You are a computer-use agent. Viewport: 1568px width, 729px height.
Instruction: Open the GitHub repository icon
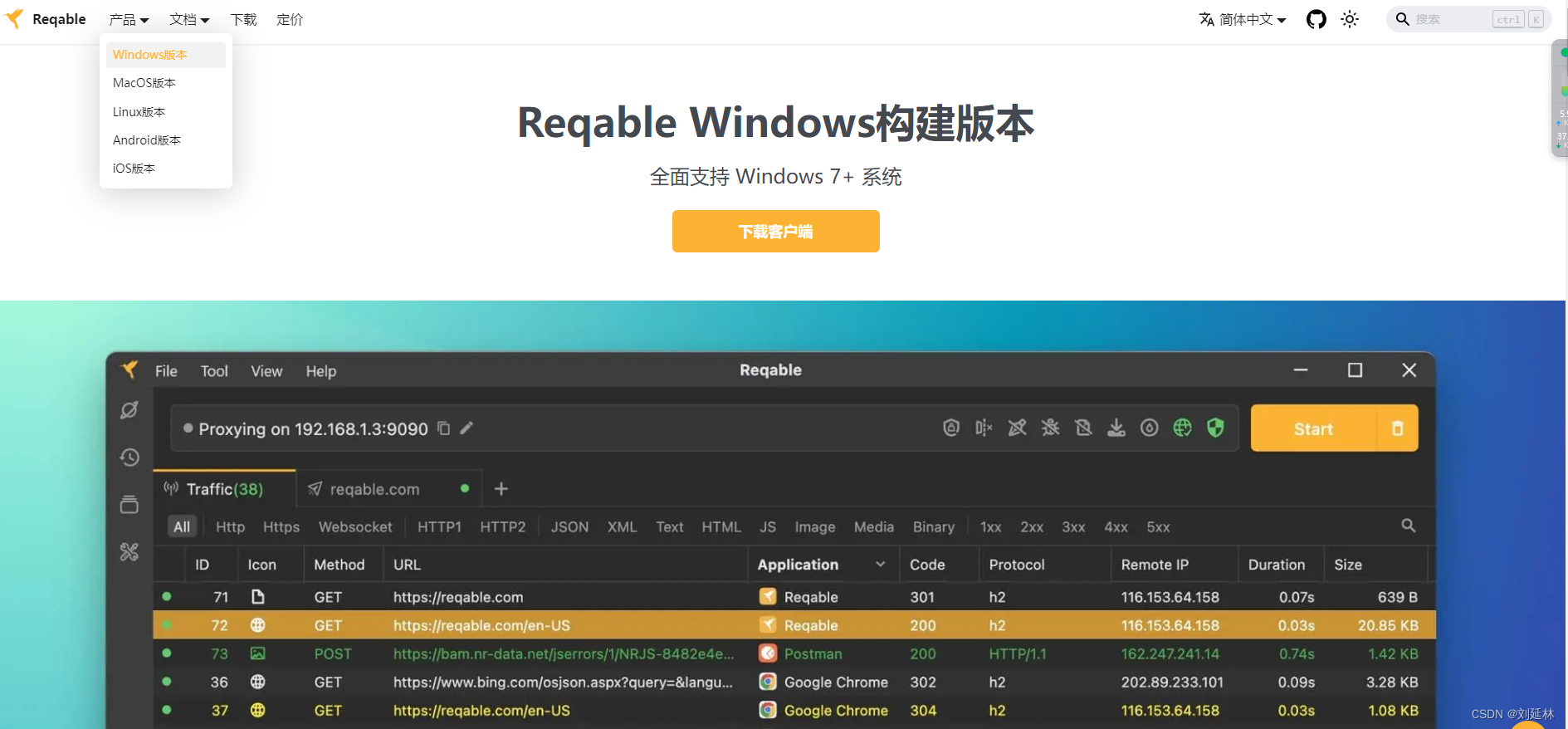[1316, 19]
